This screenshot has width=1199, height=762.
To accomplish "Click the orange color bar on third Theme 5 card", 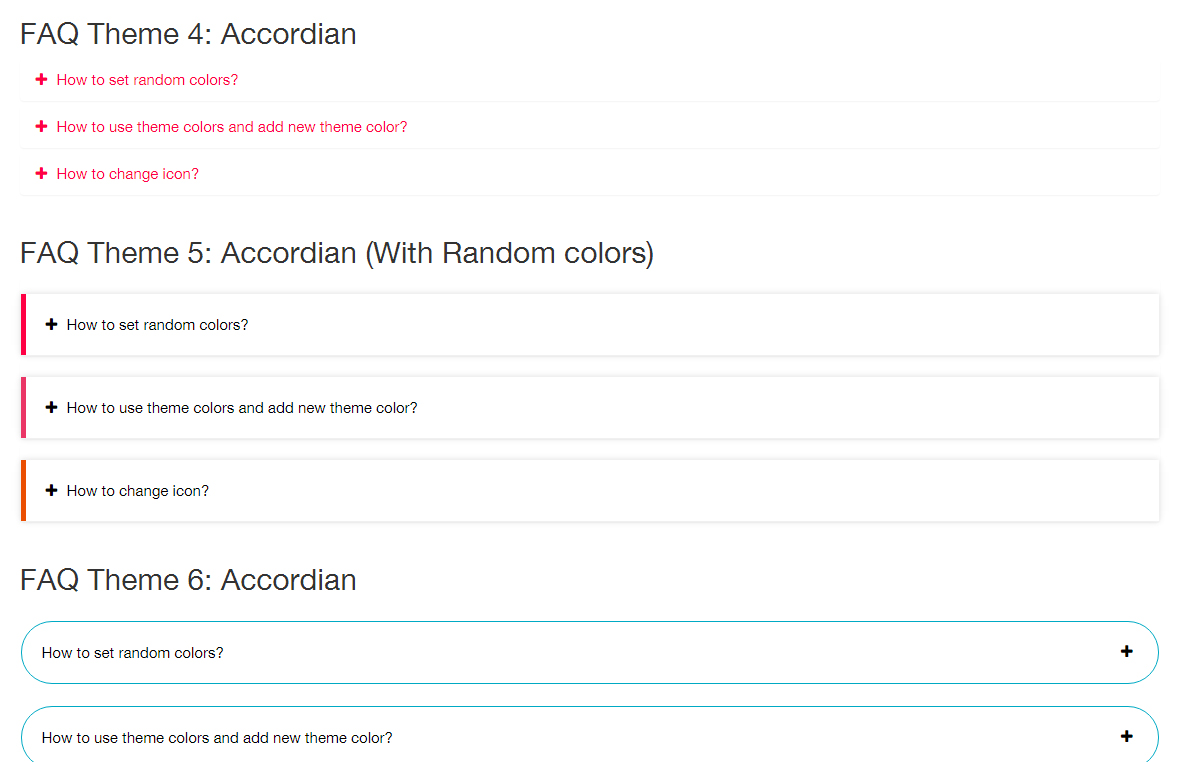I will (x=23, y=490).
